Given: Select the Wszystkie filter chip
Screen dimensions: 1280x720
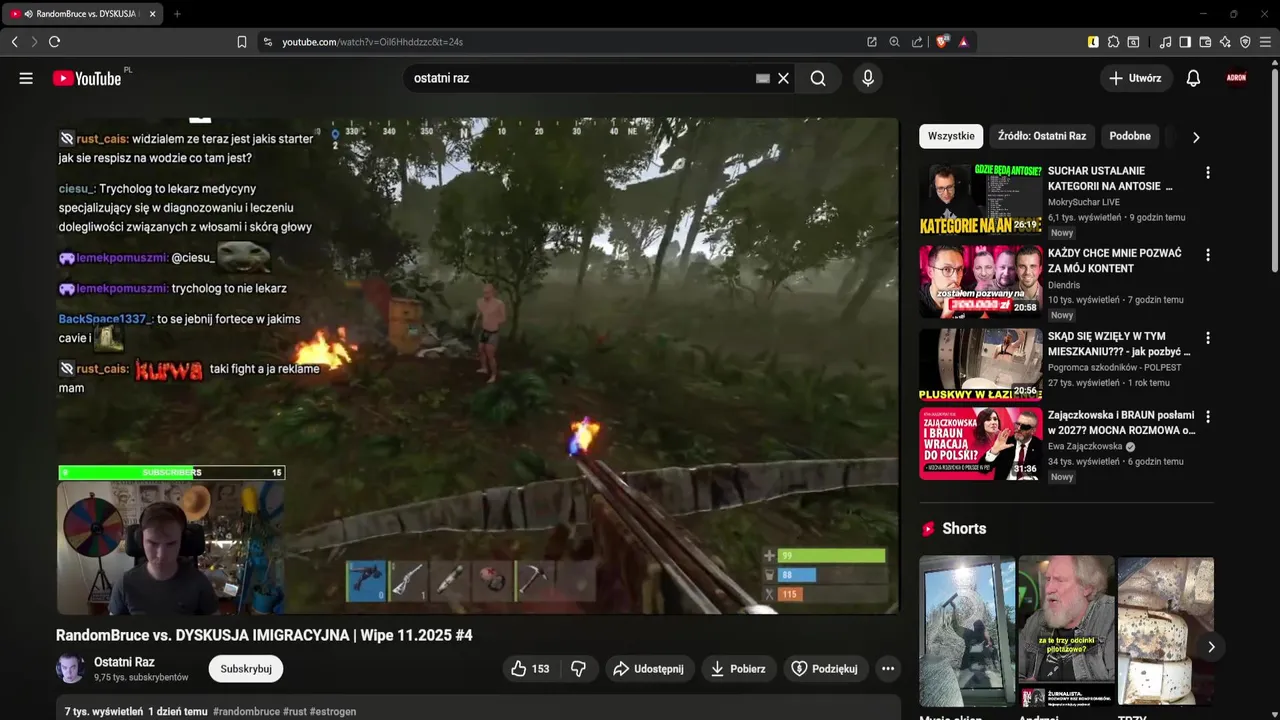Looking at the screenshot, I should [951, 136].
